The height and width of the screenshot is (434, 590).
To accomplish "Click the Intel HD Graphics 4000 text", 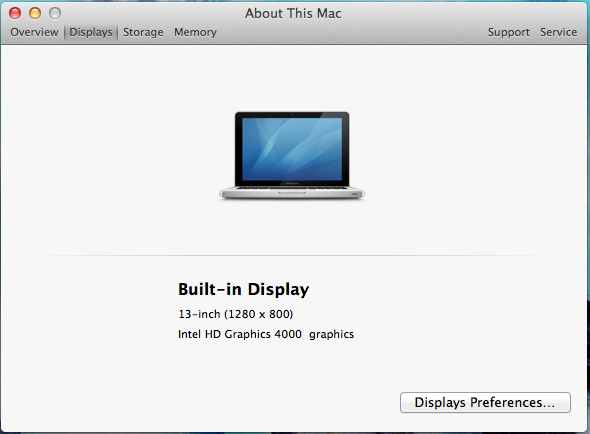I will [240, 334].
